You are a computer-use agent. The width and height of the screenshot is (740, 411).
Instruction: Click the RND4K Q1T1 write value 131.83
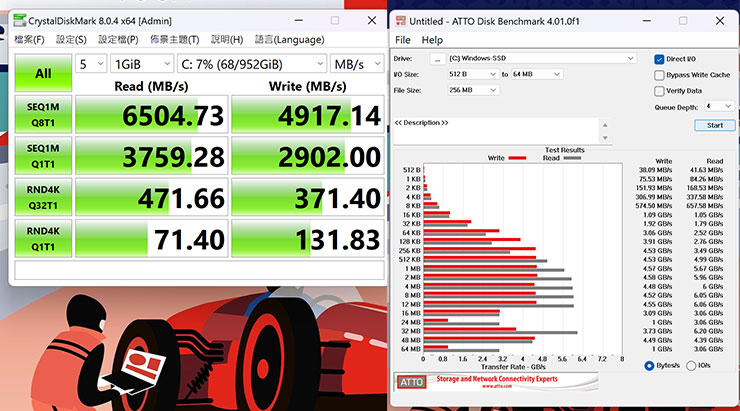[337, 240]
